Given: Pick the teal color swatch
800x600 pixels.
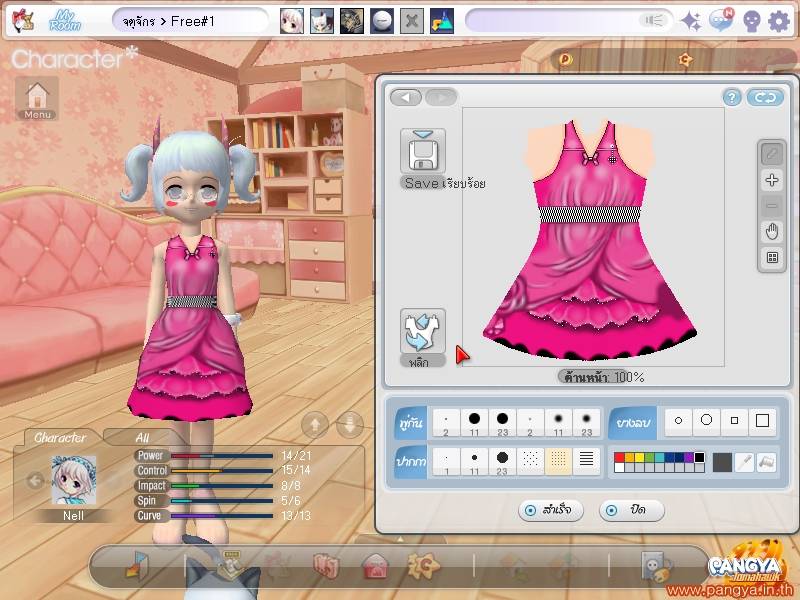Looking at the screenshot, I should click(x=659, y=458).
